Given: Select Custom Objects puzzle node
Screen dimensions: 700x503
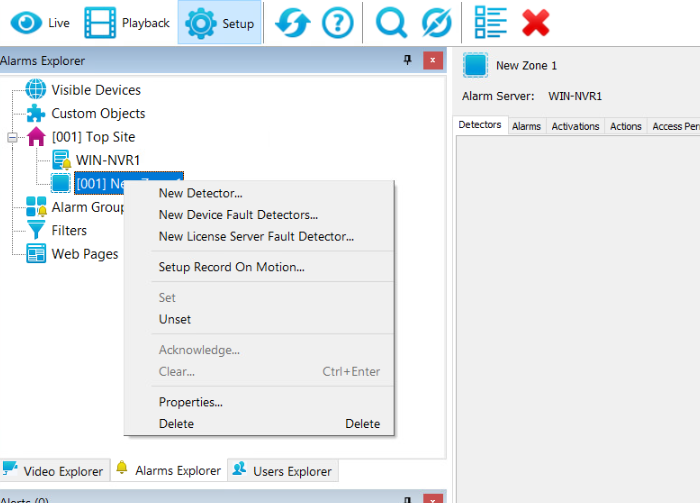Looking at the screenshot, I should (x=98, y=113).
